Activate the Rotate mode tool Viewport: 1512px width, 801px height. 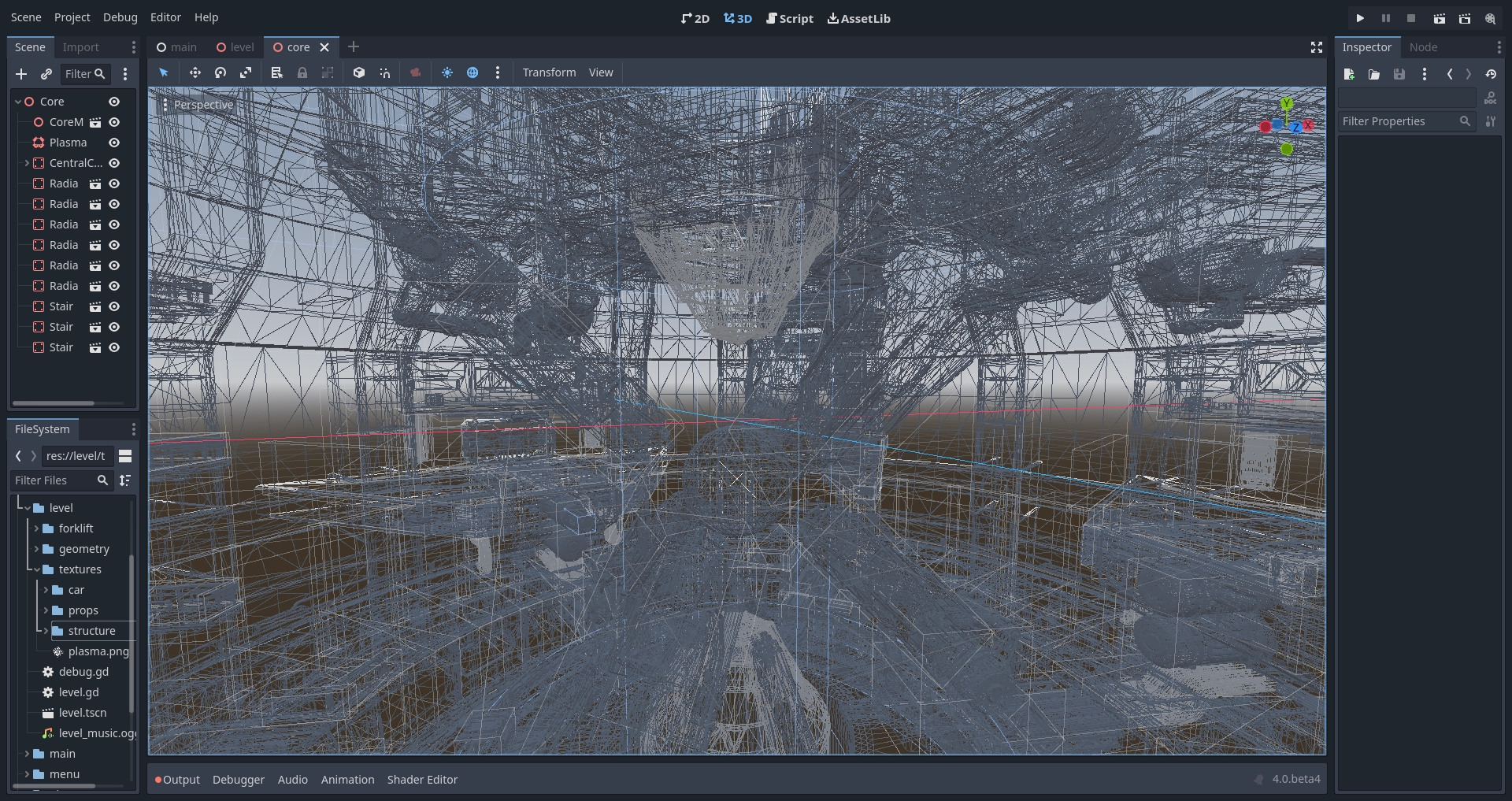pyautogui.click(x=220, y=72)
